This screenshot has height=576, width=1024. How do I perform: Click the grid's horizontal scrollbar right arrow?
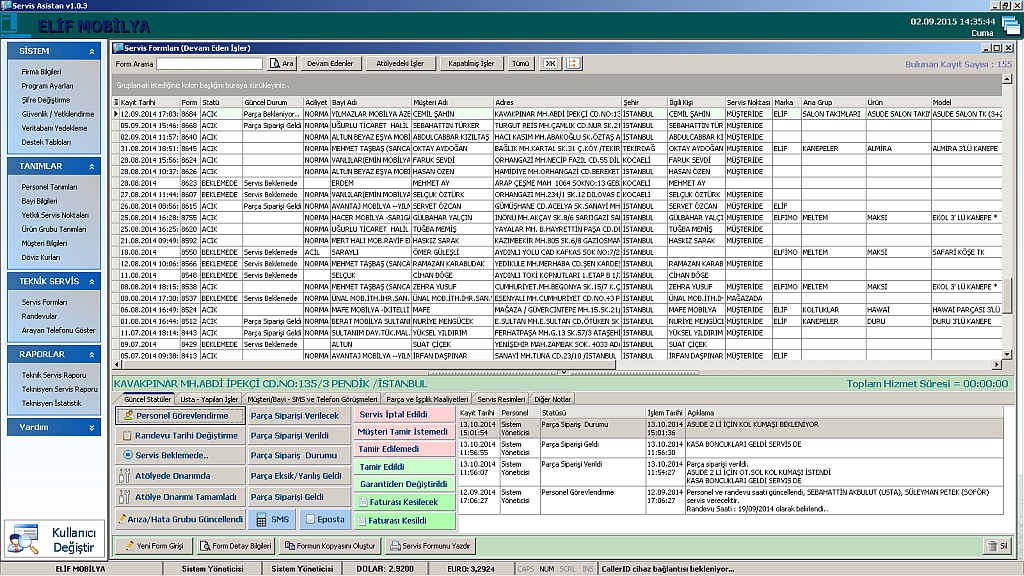997,365
